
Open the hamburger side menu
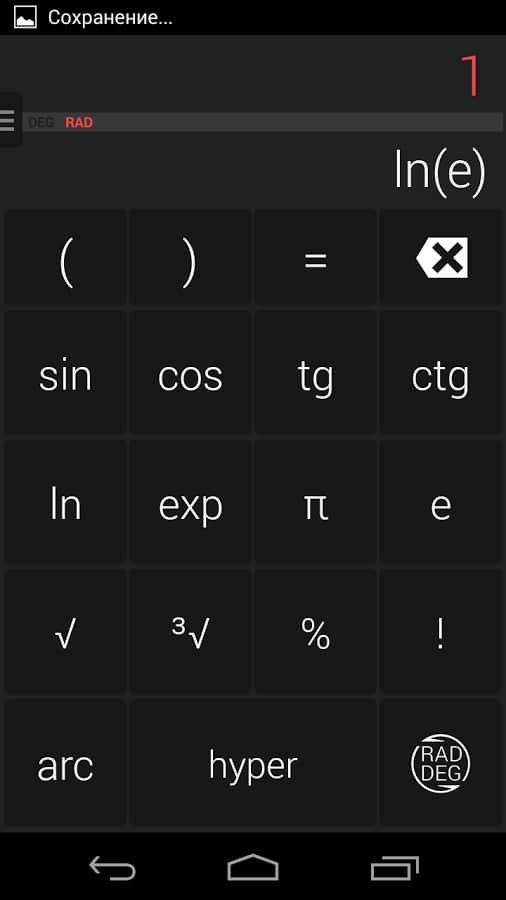8,120
